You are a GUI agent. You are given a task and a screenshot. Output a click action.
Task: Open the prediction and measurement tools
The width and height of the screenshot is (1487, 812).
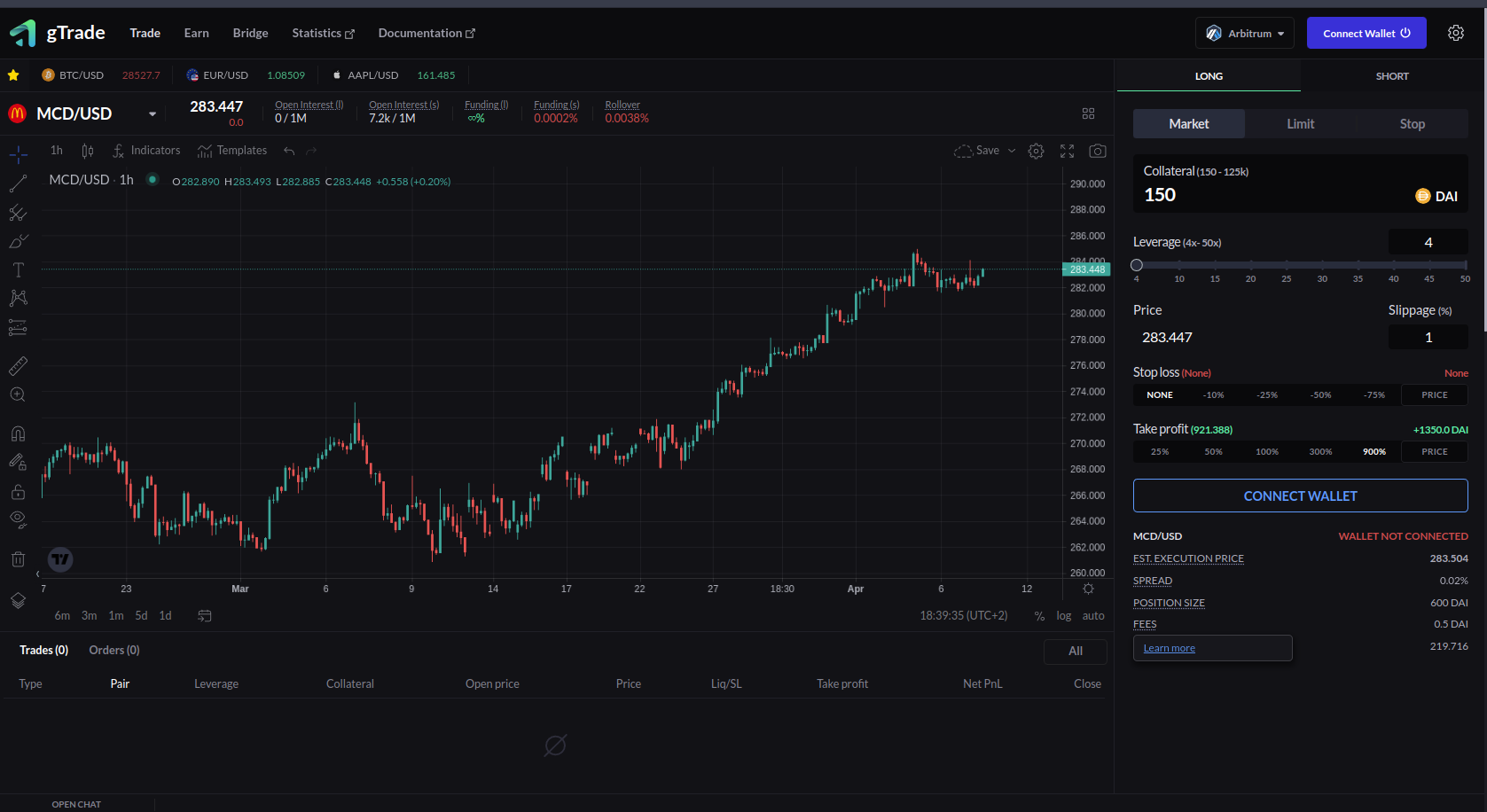coord(18,328)
